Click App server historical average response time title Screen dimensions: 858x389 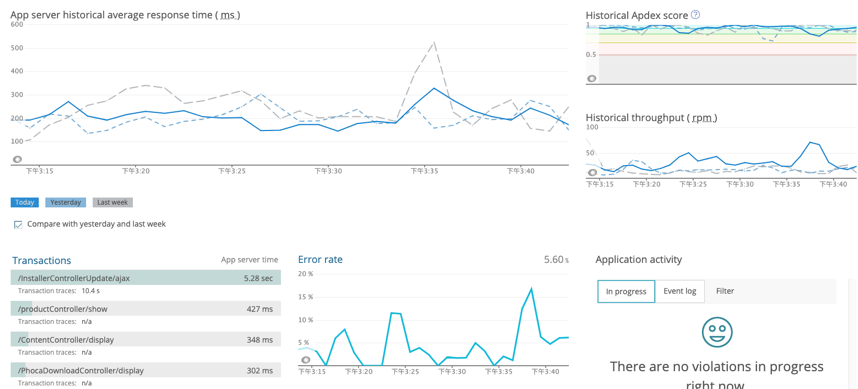pyautogui.click(x=125, y=15)
